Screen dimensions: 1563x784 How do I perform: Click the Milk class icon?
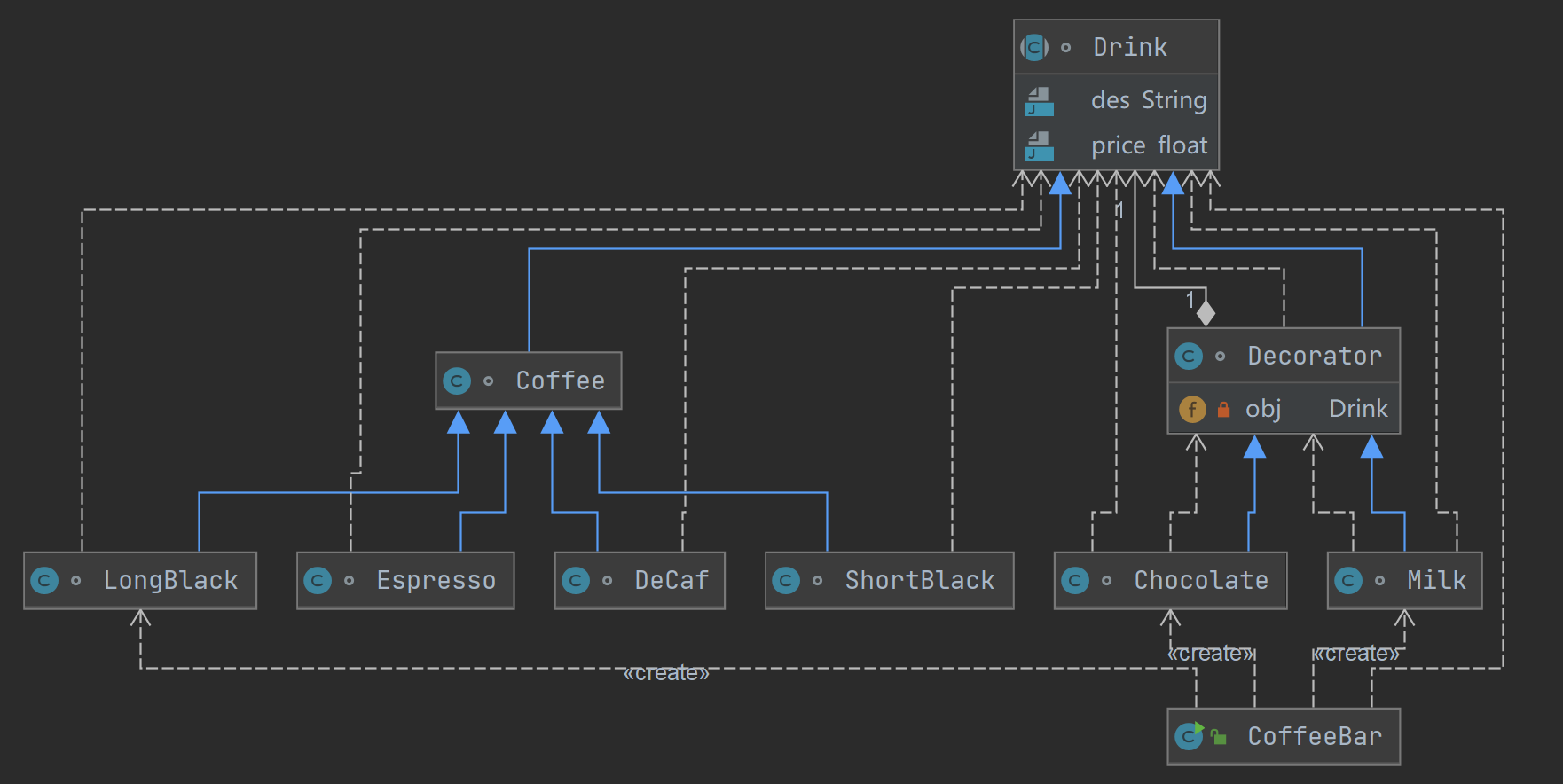point(1348,581)
